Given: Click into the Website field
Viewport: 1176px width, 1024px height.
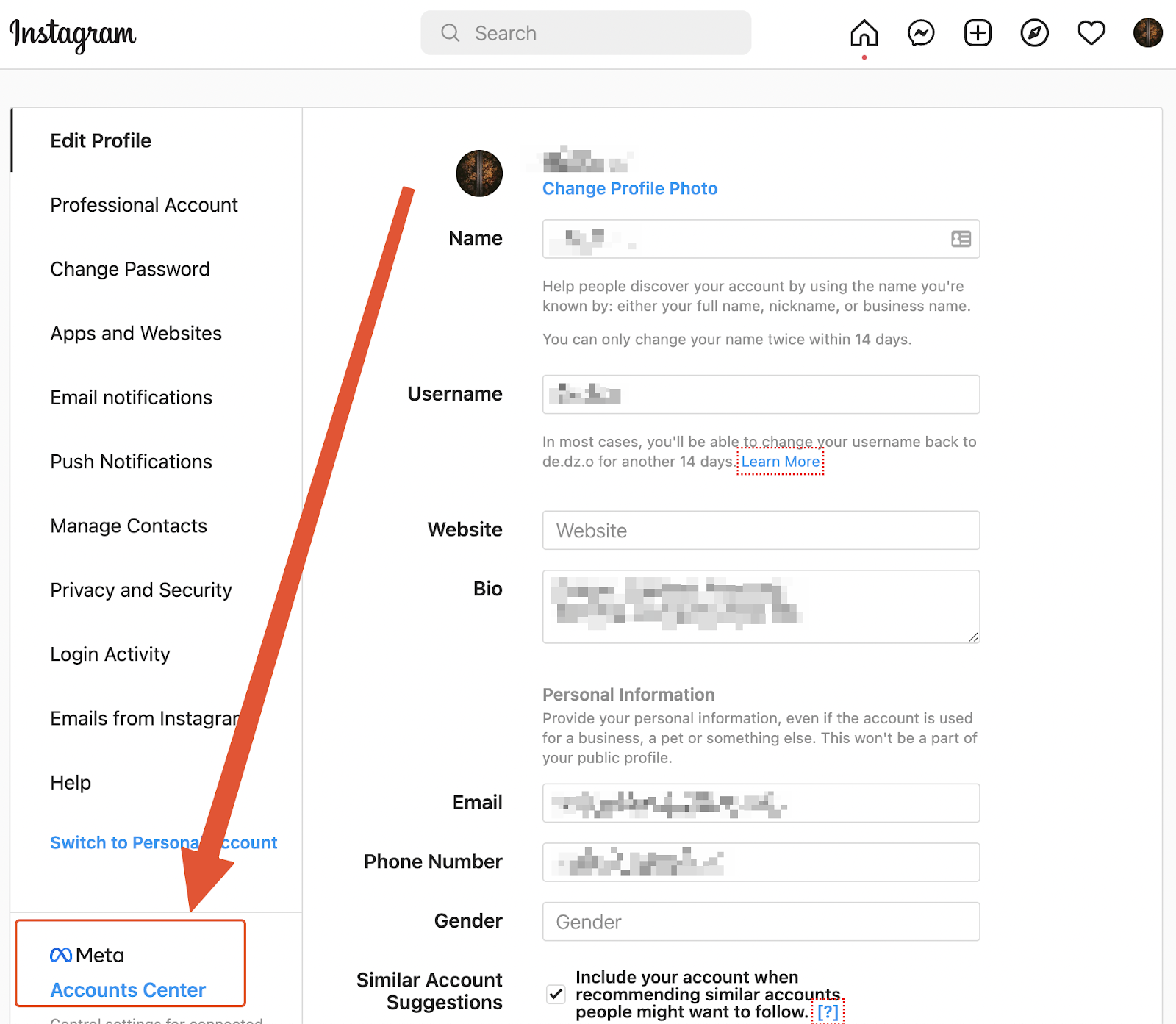Looking at the screenshot, I should click(x=761, y=531).
